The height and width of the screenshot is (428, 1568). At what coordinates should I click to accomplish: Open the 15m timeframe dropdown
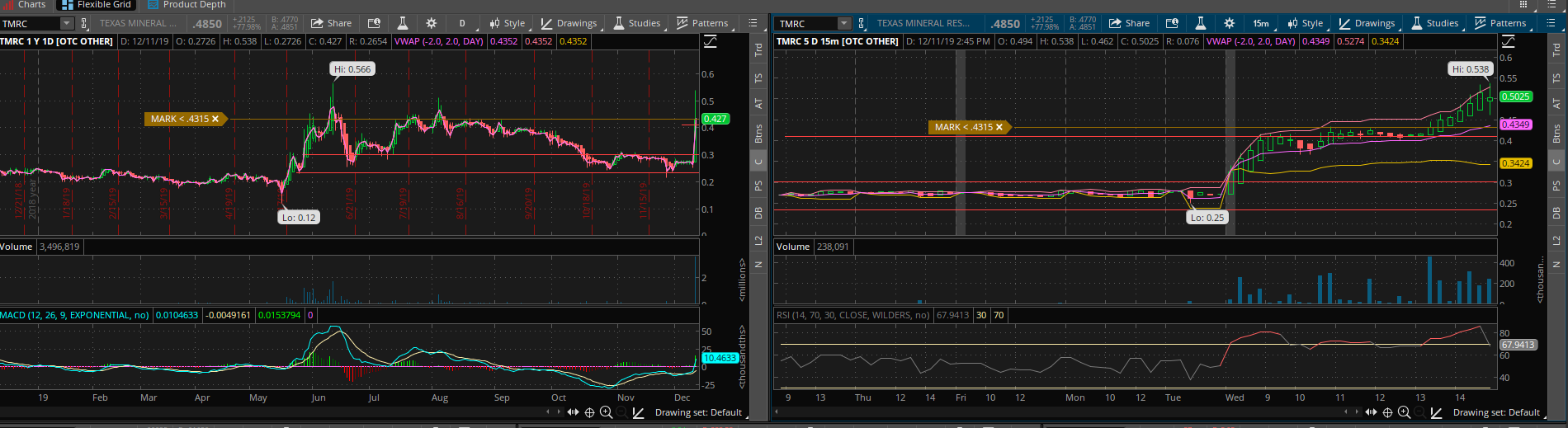(x=1262, y=23)
